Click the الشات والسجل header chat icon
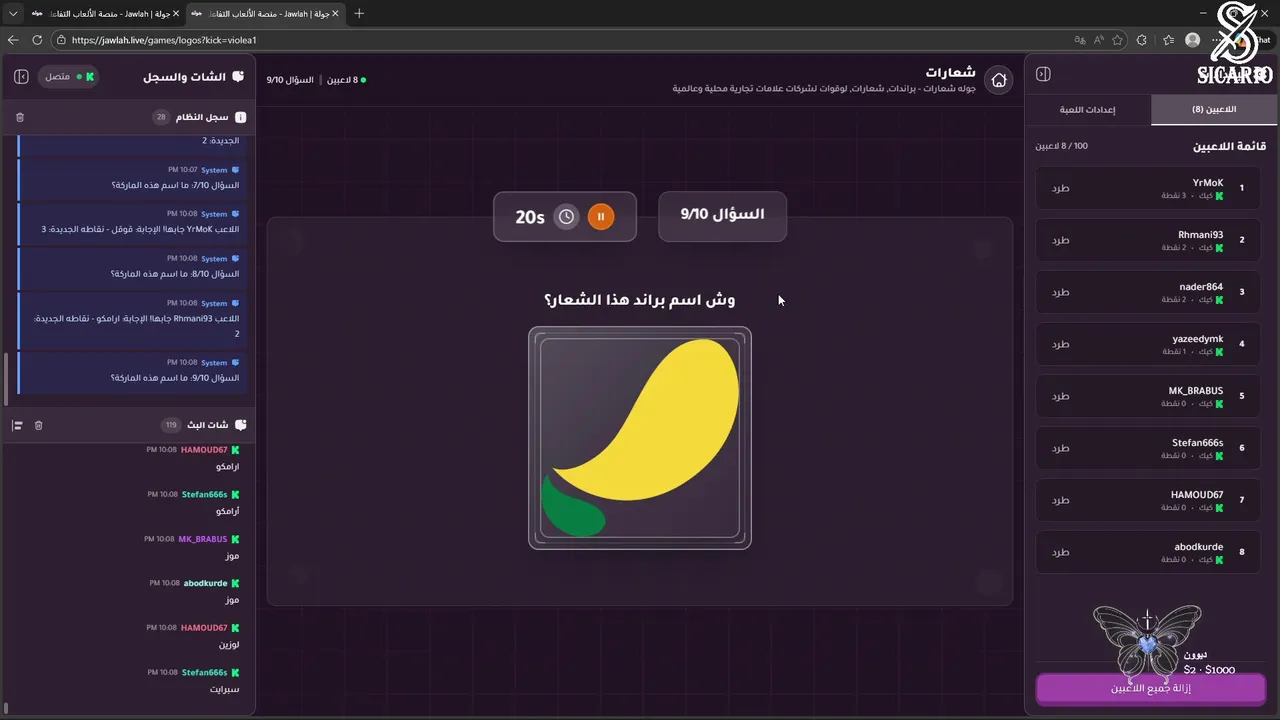 coord(238,76)
